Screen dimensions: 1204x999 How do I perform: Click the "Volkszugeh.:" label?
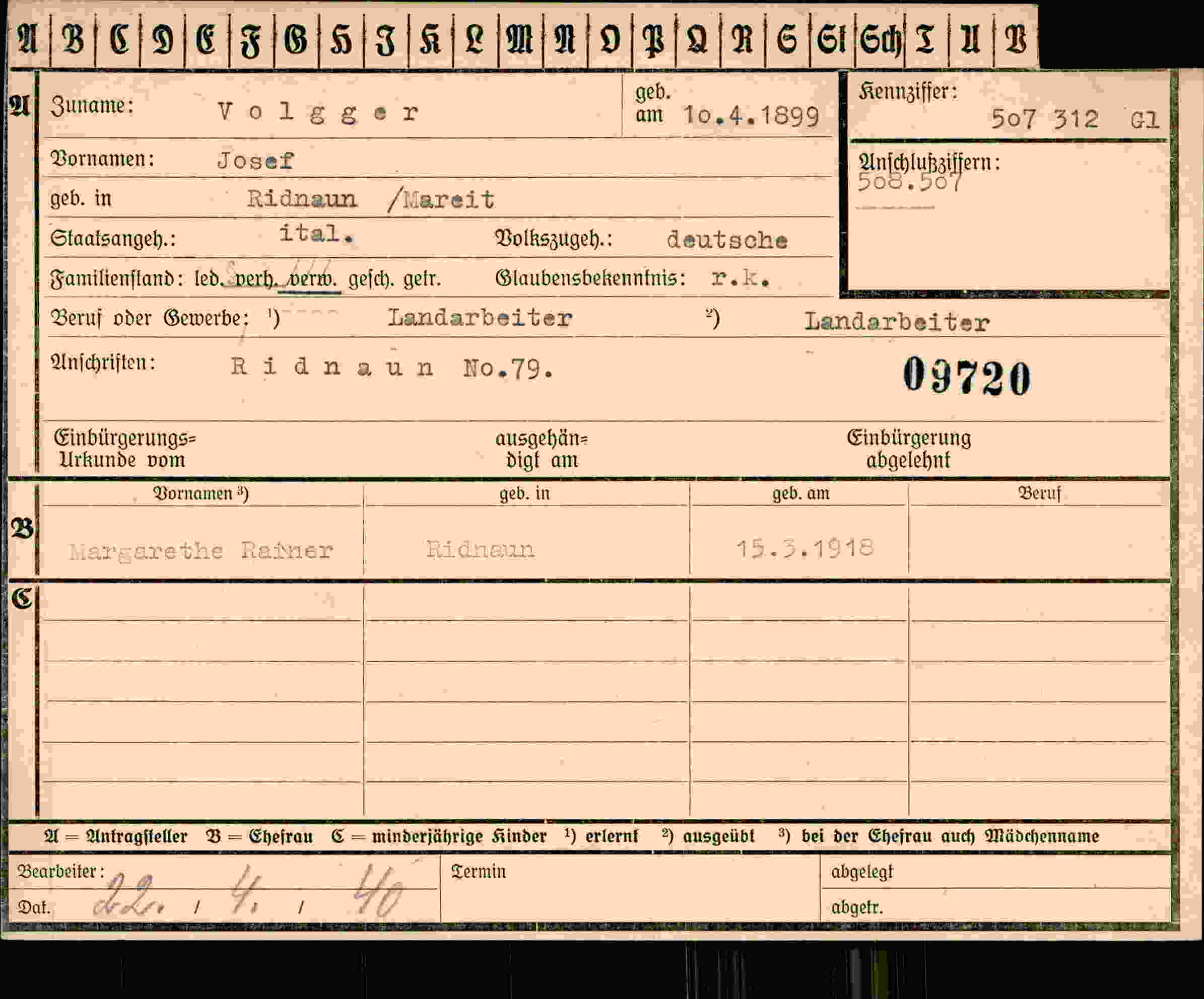point(554,239)
